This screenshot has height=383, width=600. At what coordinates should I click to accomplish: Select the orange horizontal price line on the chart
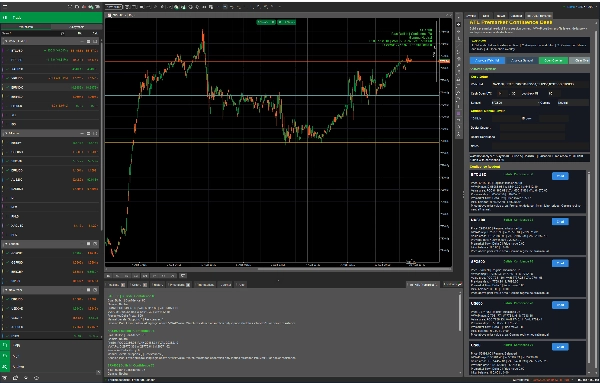click(x=272, y=61)
